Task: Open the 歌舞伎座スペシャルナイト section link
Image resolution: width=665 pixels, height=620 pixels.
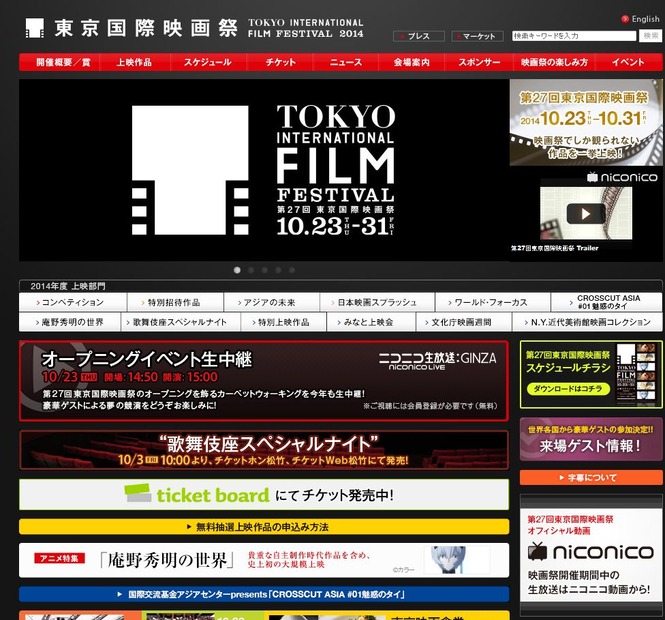Action: 181,322
